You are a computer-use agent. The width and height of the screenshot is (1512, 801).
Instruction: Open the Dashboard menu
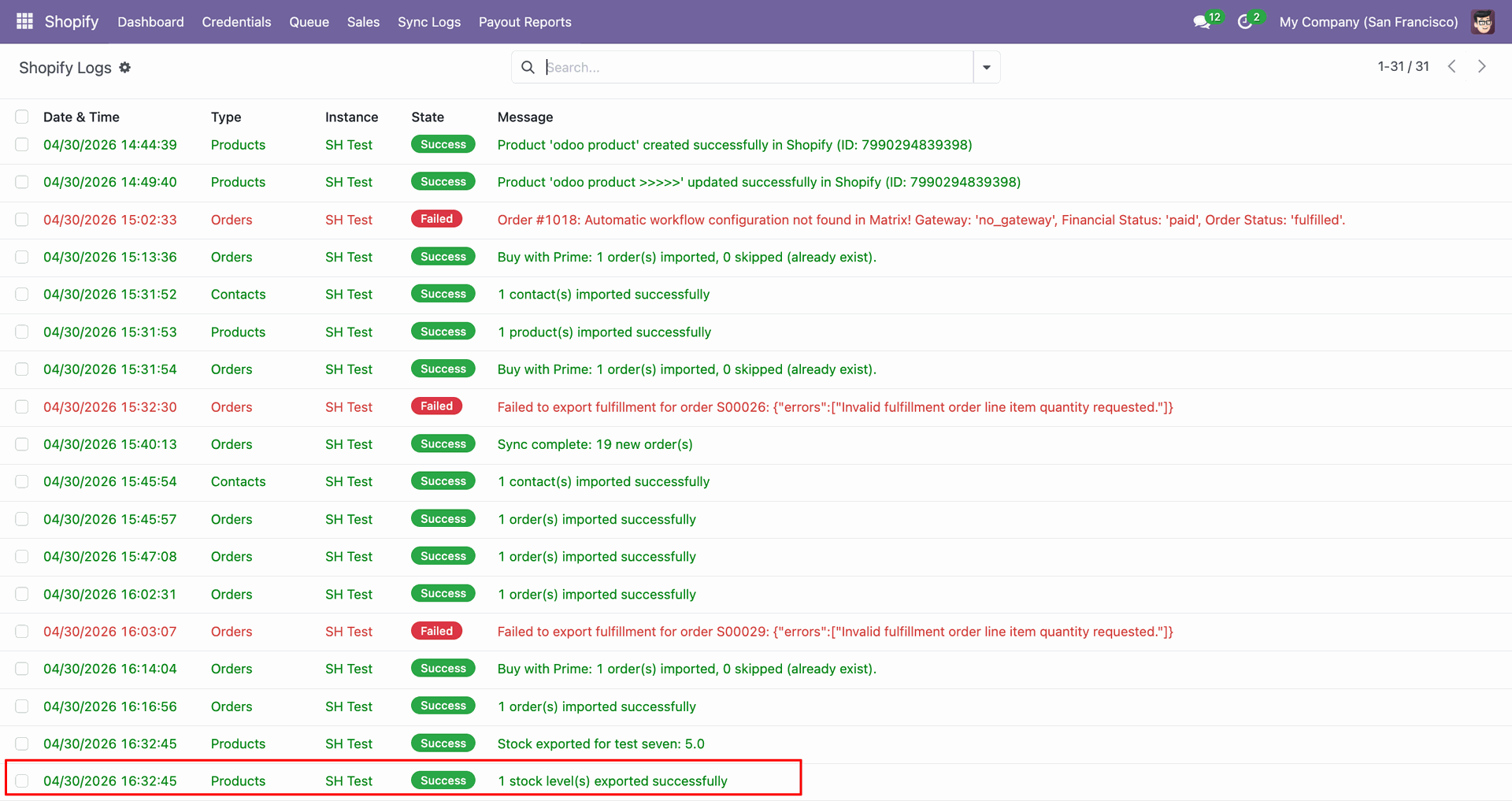point(150,22)
